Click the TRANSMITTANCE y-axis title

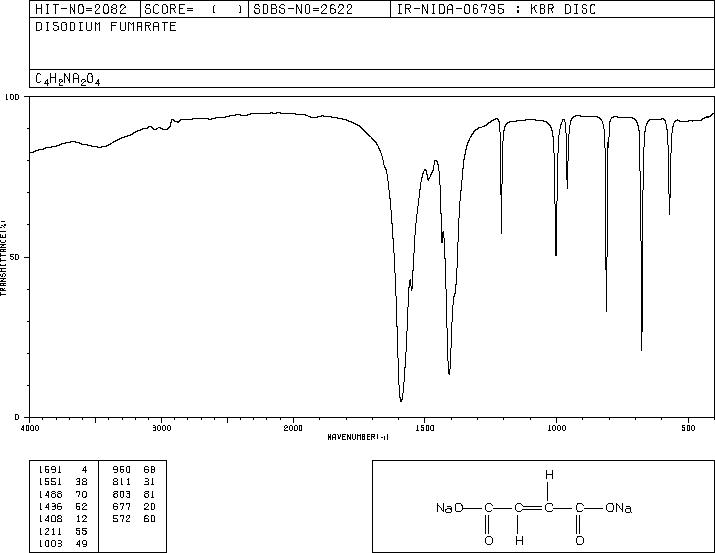[x=4, y=258]
